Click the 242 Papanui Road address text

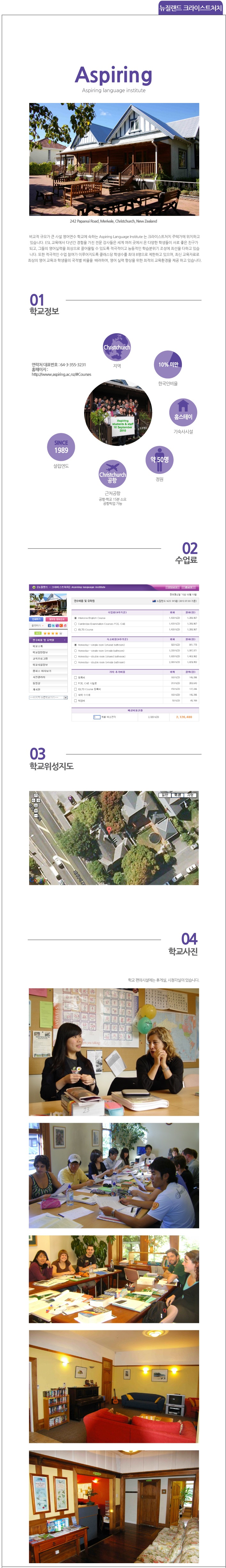[x=113, y=221]
